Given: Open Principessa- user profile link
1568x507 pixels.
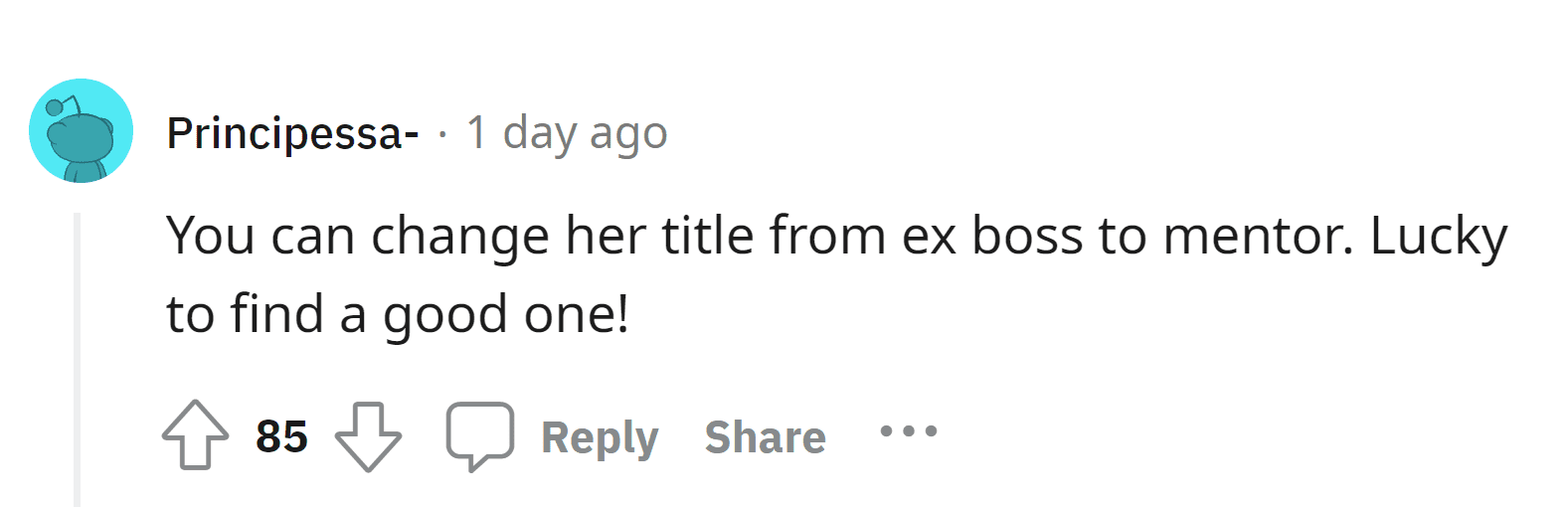Looking at the screenshot, I should pos(292,133).
